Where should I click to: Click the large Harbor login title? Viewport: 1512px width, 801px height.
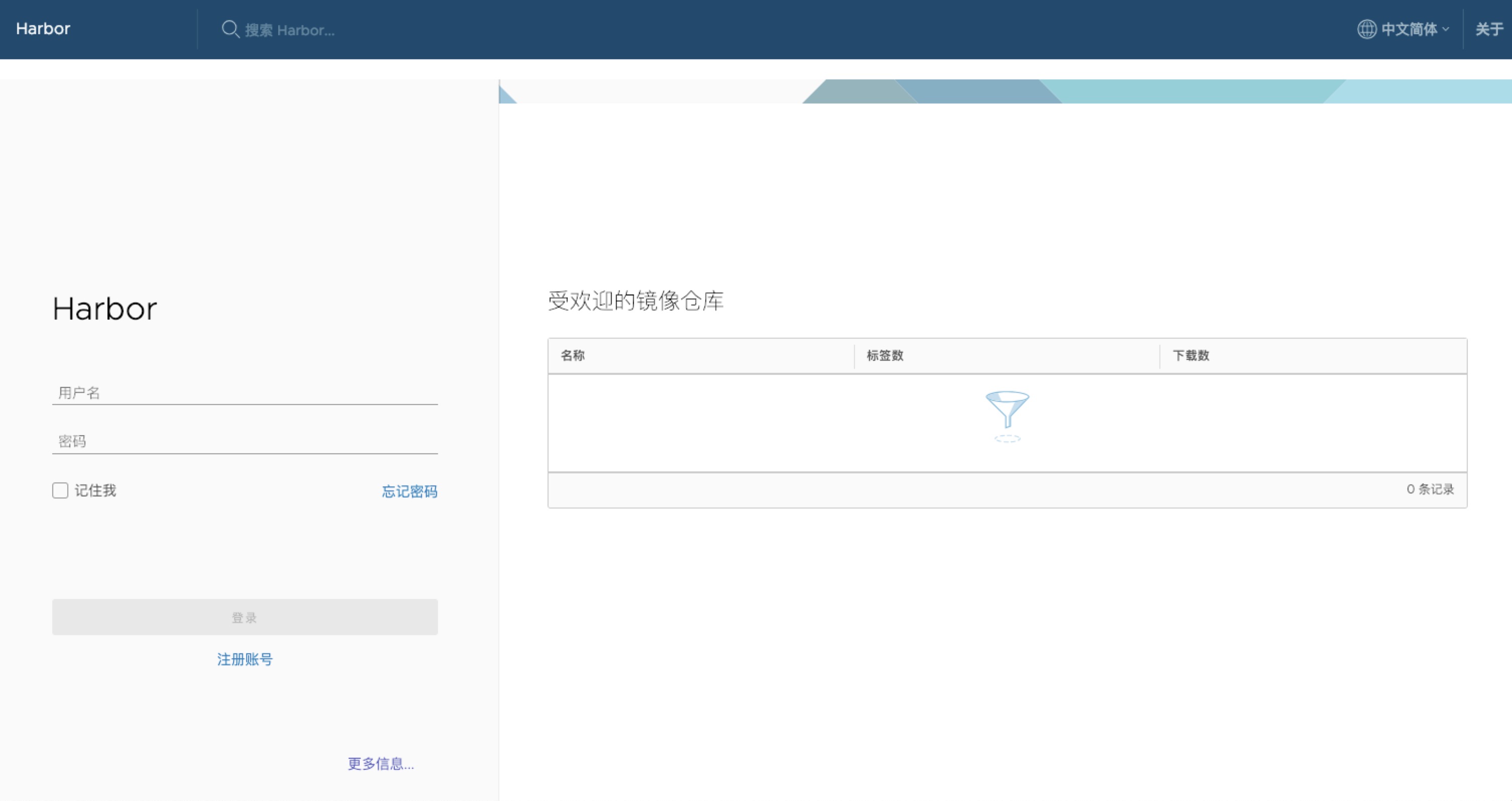(x=105, y=309)
